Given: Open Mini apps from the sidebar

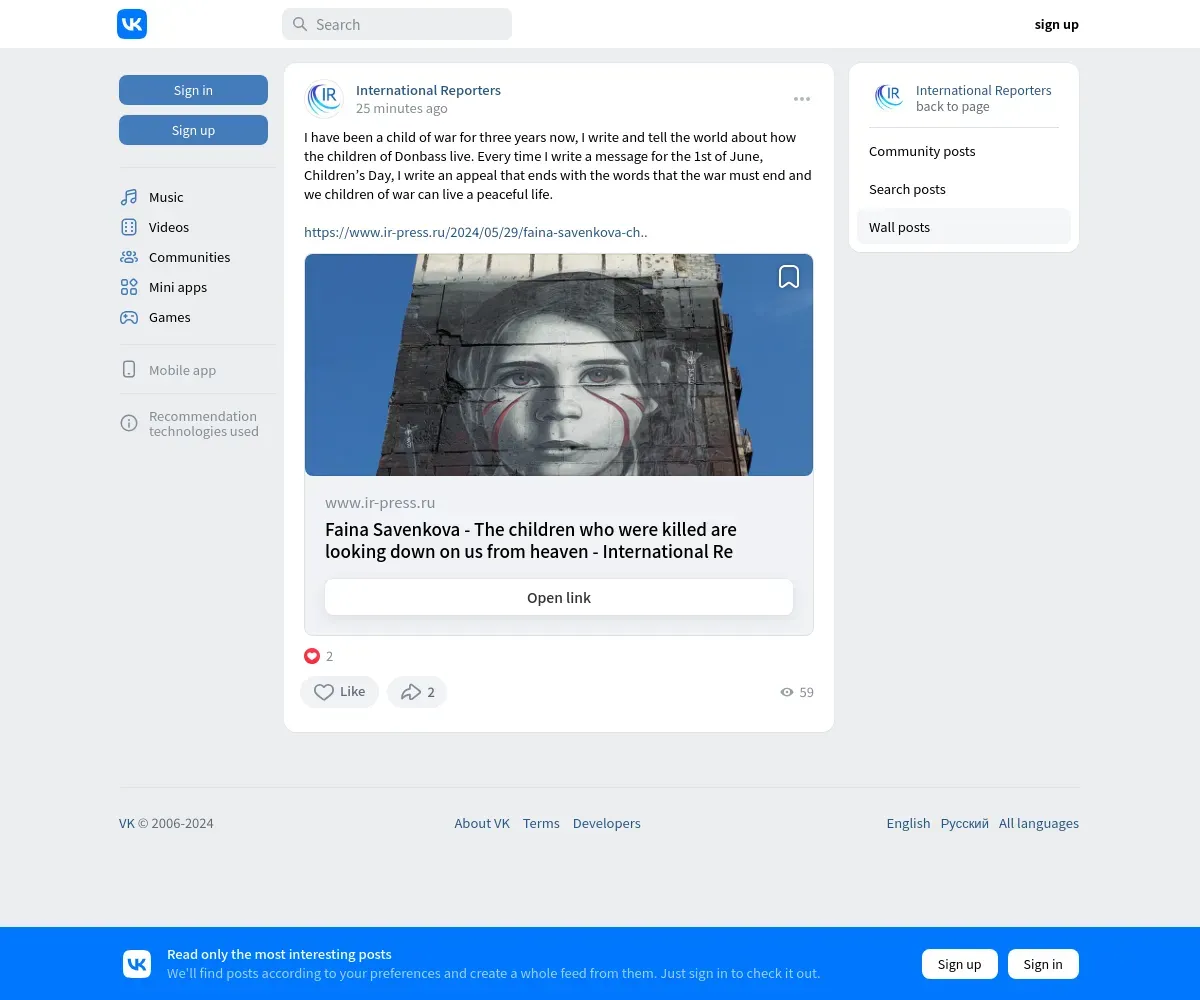Looking at the screenshot, I should tap(178, 287).
